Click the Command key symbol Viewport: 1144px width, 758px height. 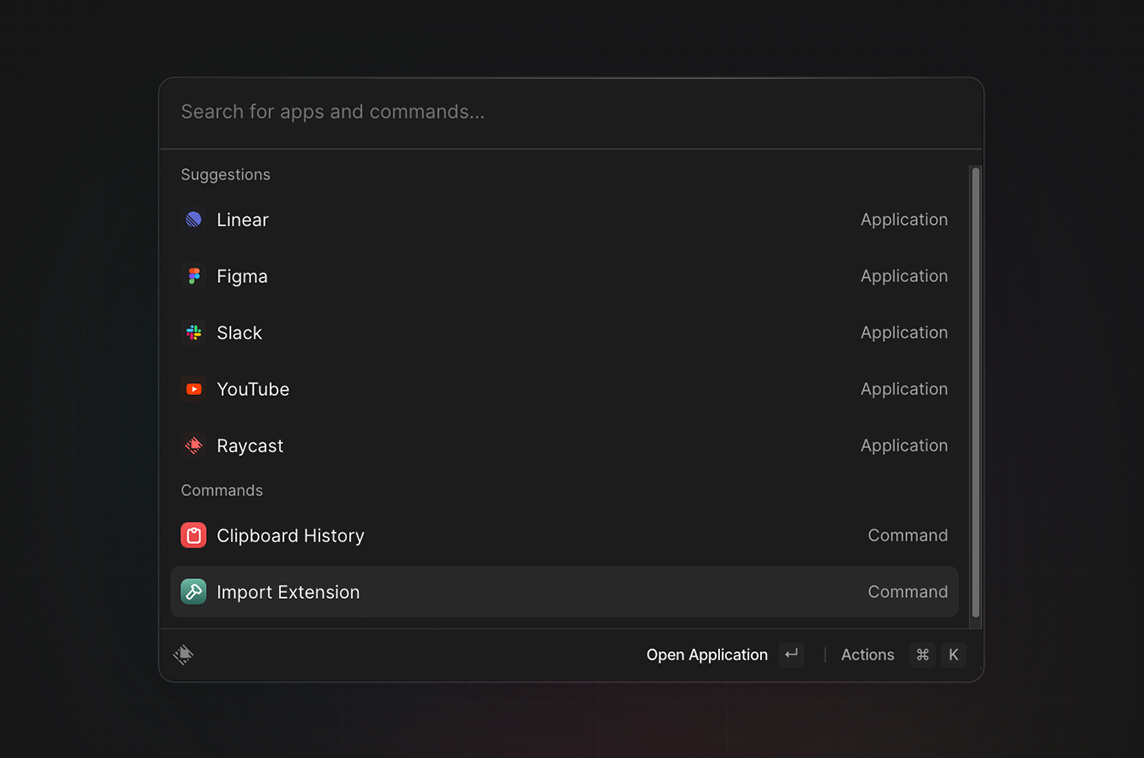(x=922, y=654)
